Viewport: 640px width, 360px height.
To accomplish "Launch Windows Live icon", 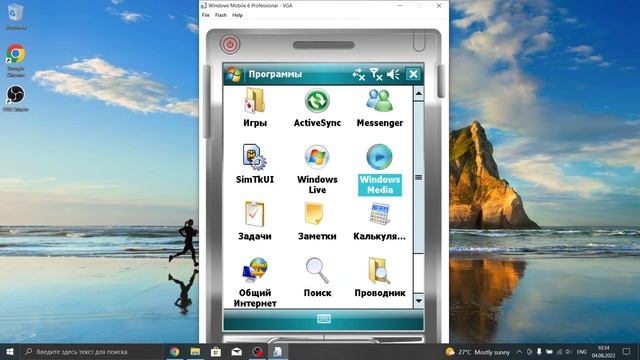I will pyautogui.click(x=317, y=157).
